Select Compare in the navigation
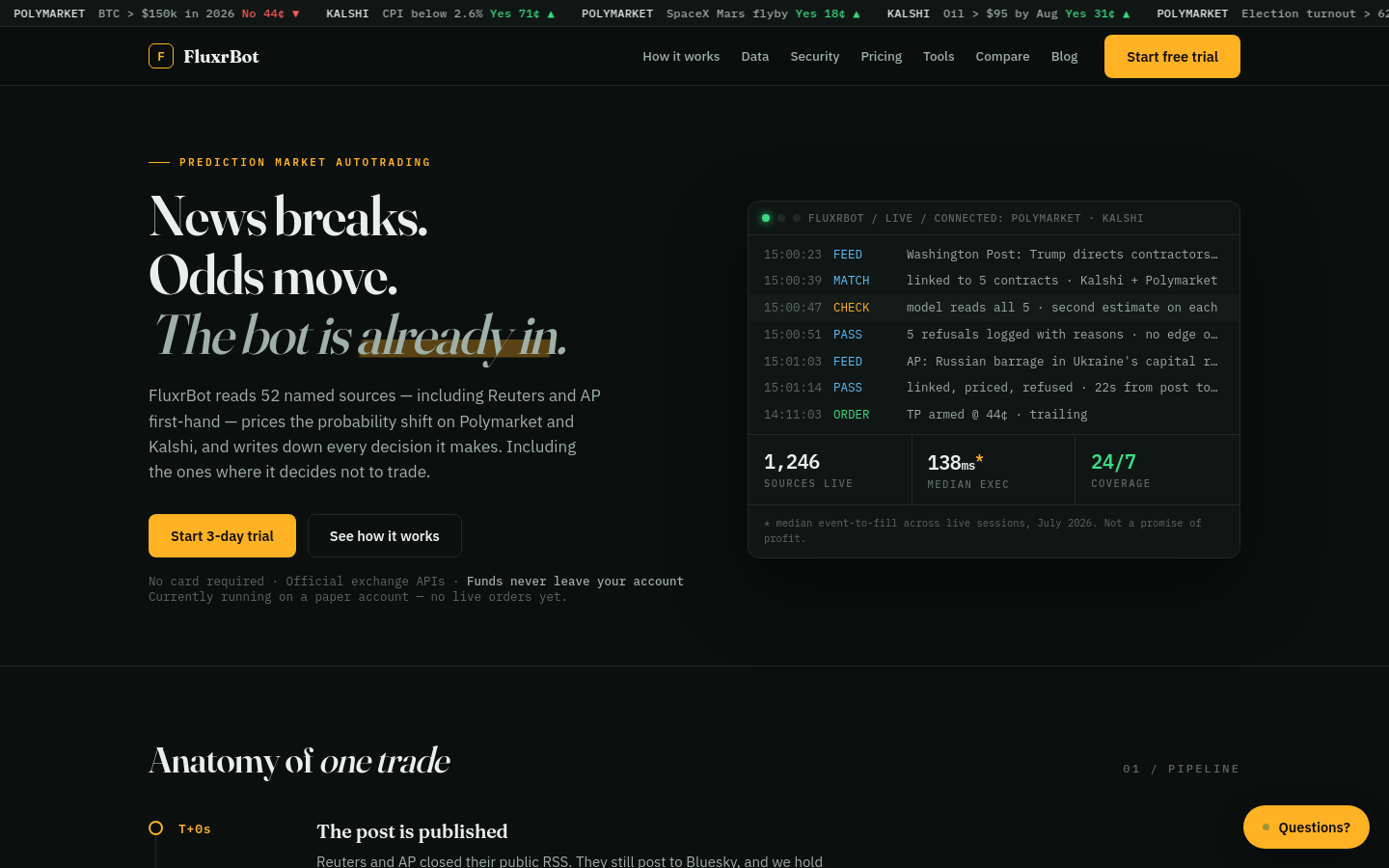The width and height of the screenshot is (1389, 868). click(x=1002, y=56)
